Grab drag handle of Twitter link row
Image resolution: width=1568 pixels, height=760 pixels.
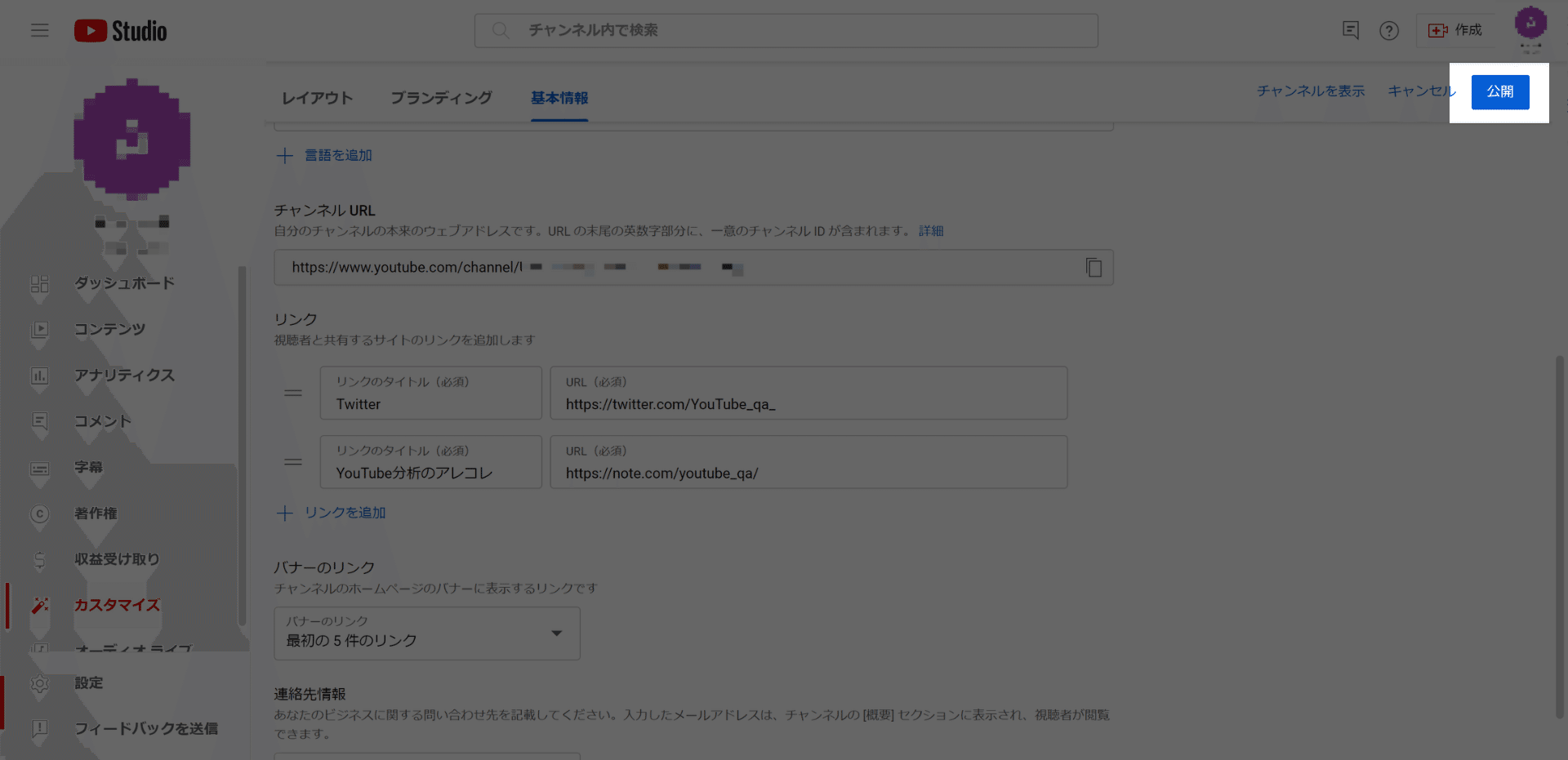(293, 393)
